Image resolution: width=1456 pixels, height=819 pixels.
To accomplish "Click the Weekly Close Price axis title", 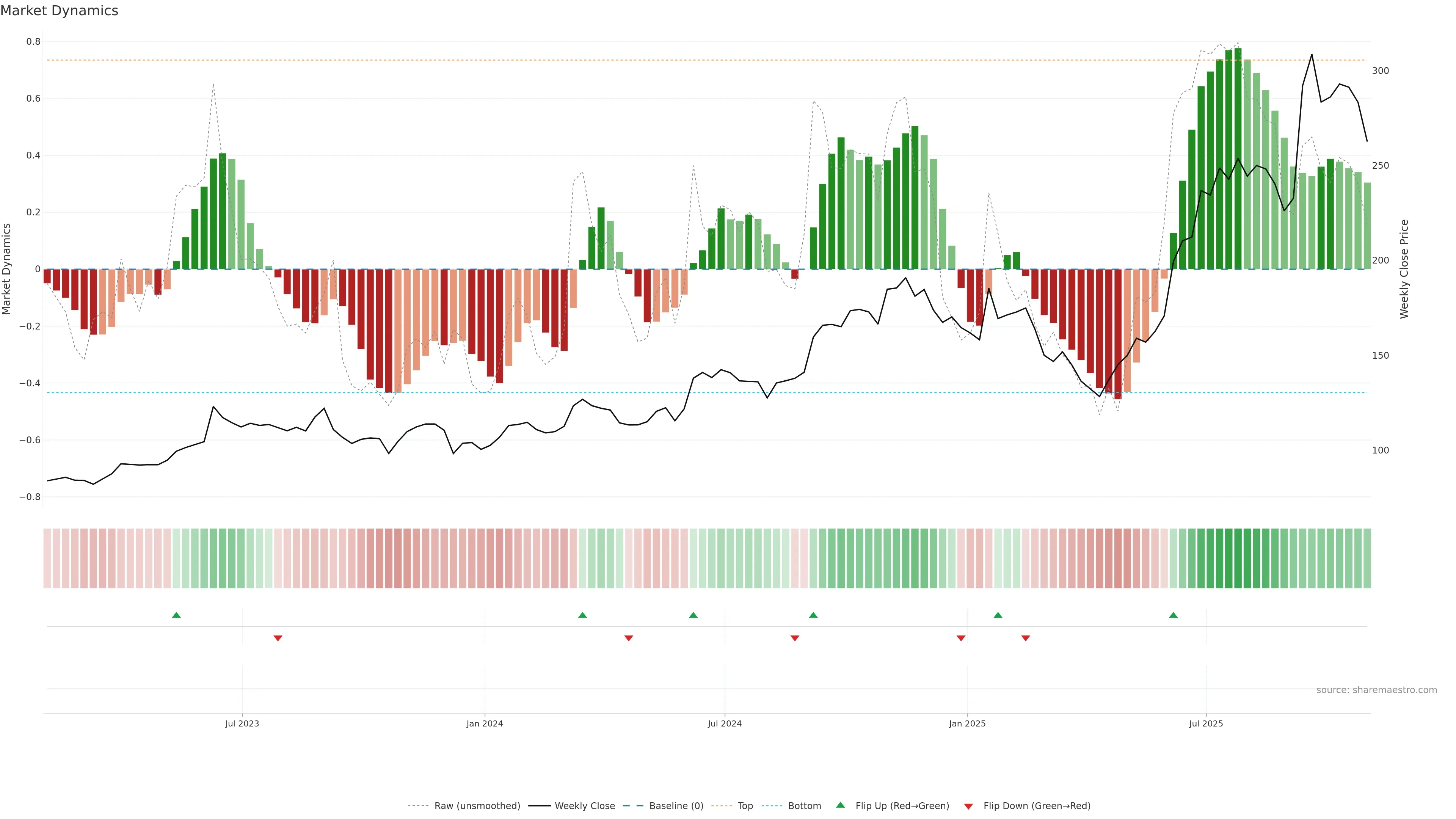I will [x=1404, y=269].
